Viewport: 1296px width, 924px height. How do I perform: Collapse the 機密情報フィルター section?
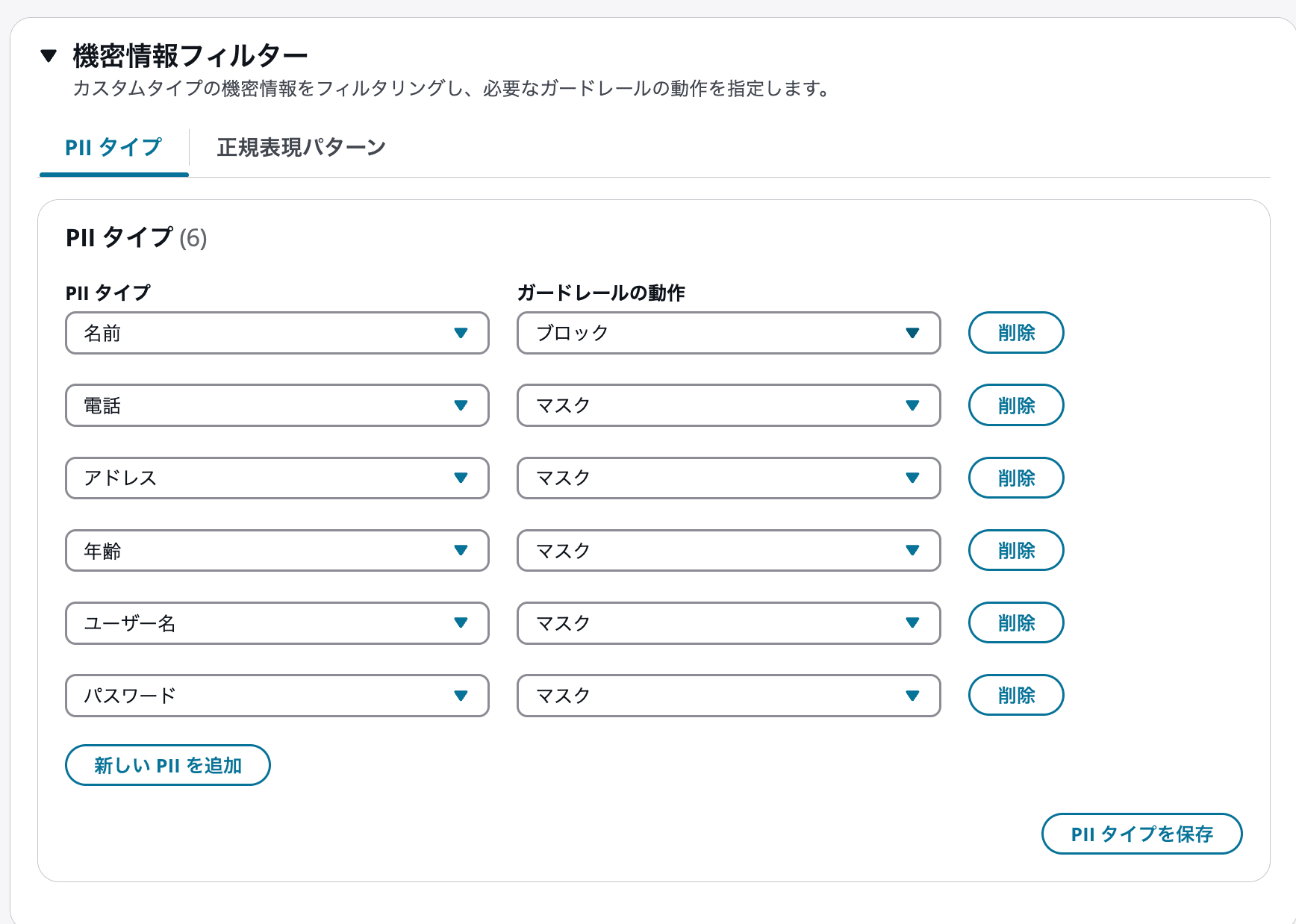tap(48, 54)
